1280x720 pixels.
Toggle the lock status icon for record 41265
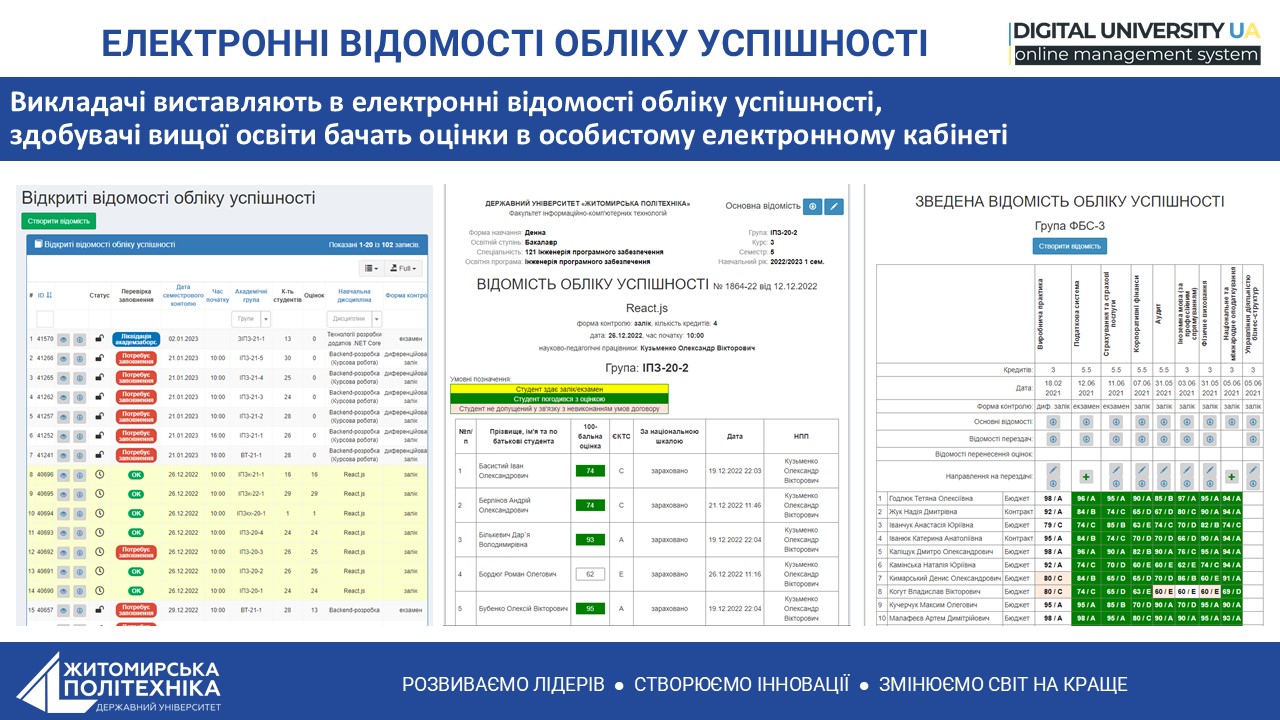click(x=99, y=377)
